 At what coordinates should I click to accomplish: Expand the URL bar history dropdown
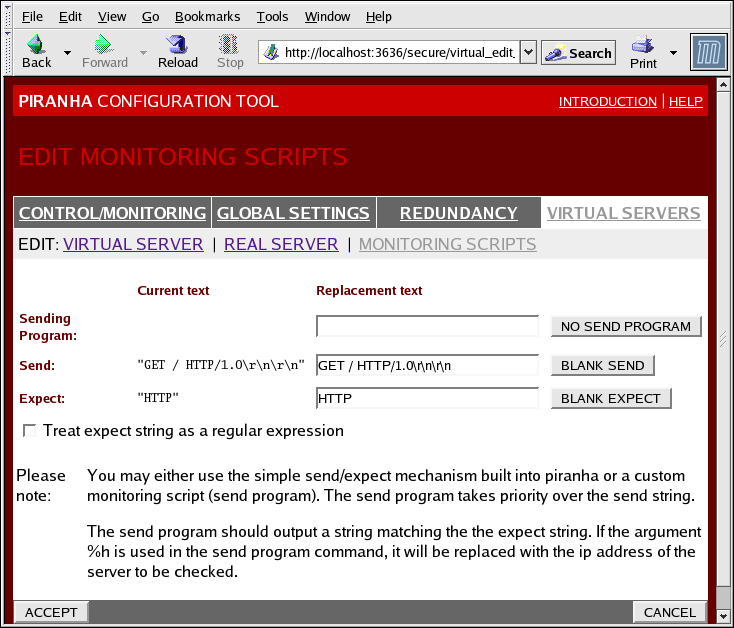[529, 53]
